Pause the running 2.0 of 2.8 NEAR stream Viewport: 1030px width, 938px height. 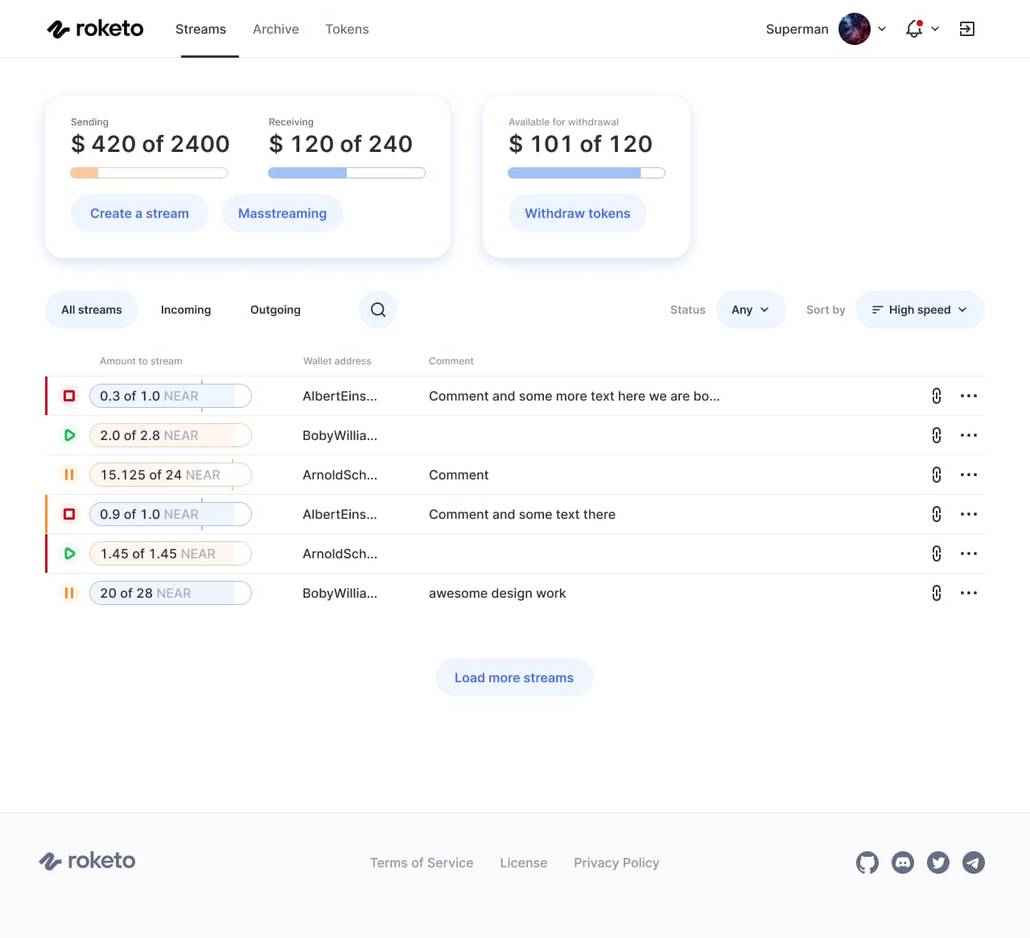[x=68, y=435]
